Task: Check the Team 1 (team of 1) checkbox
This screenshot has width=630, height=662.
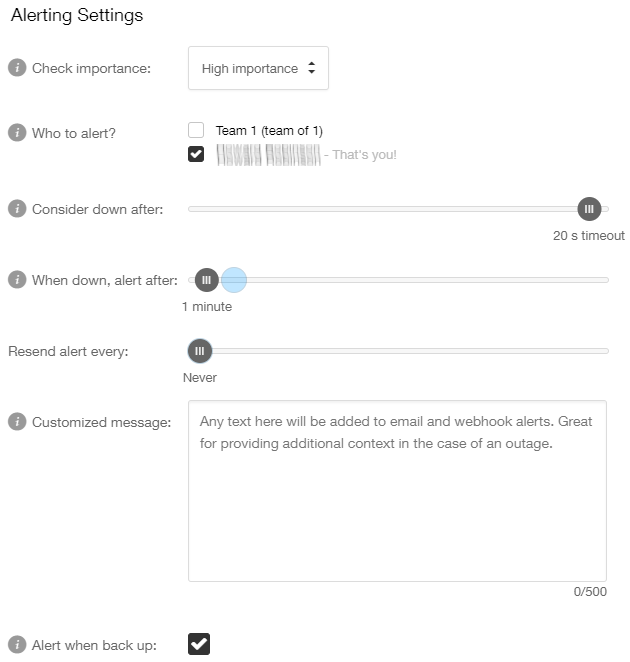Action: click(196, 130)
